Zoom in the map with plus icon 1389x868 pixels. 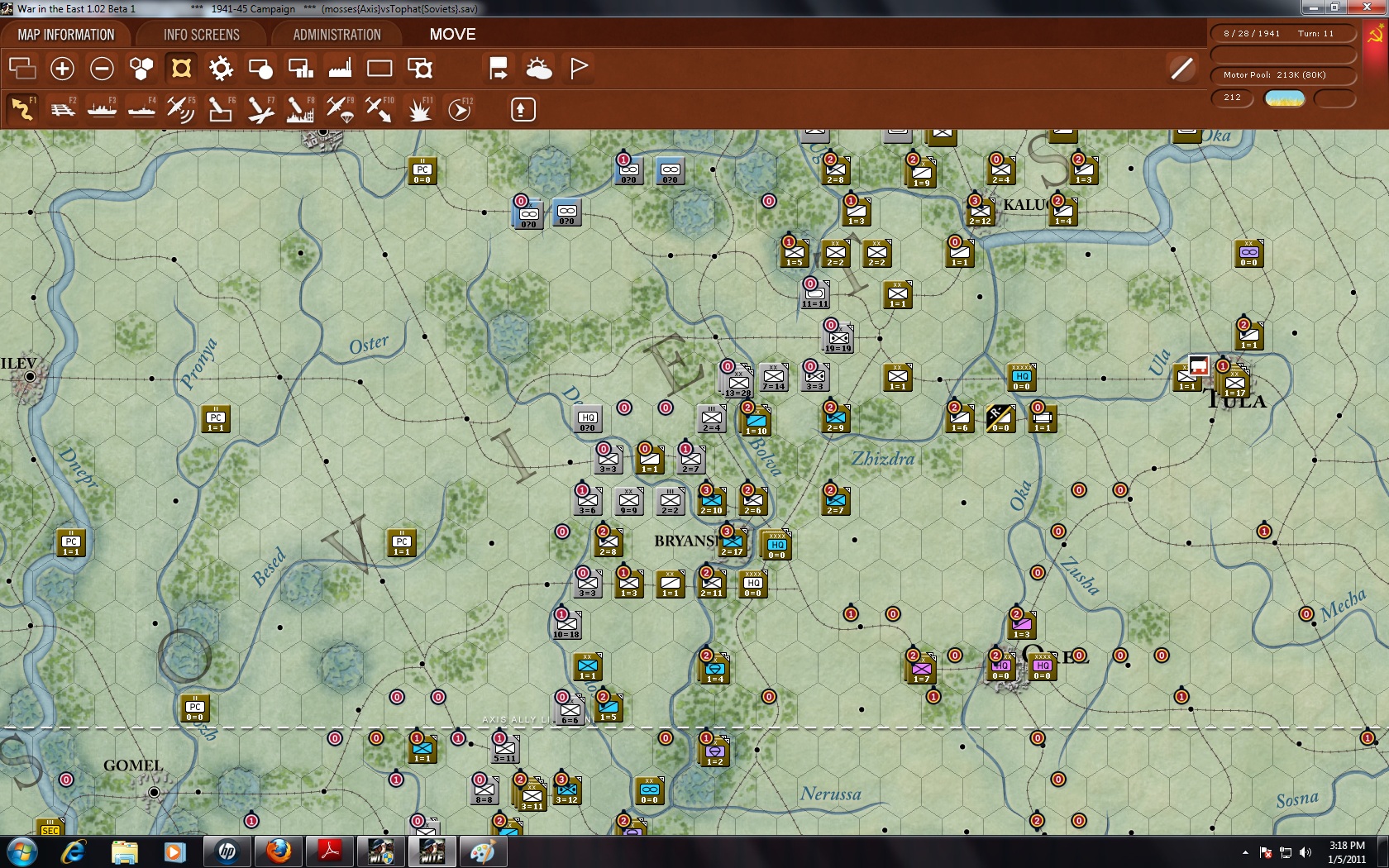pos(62,68)
